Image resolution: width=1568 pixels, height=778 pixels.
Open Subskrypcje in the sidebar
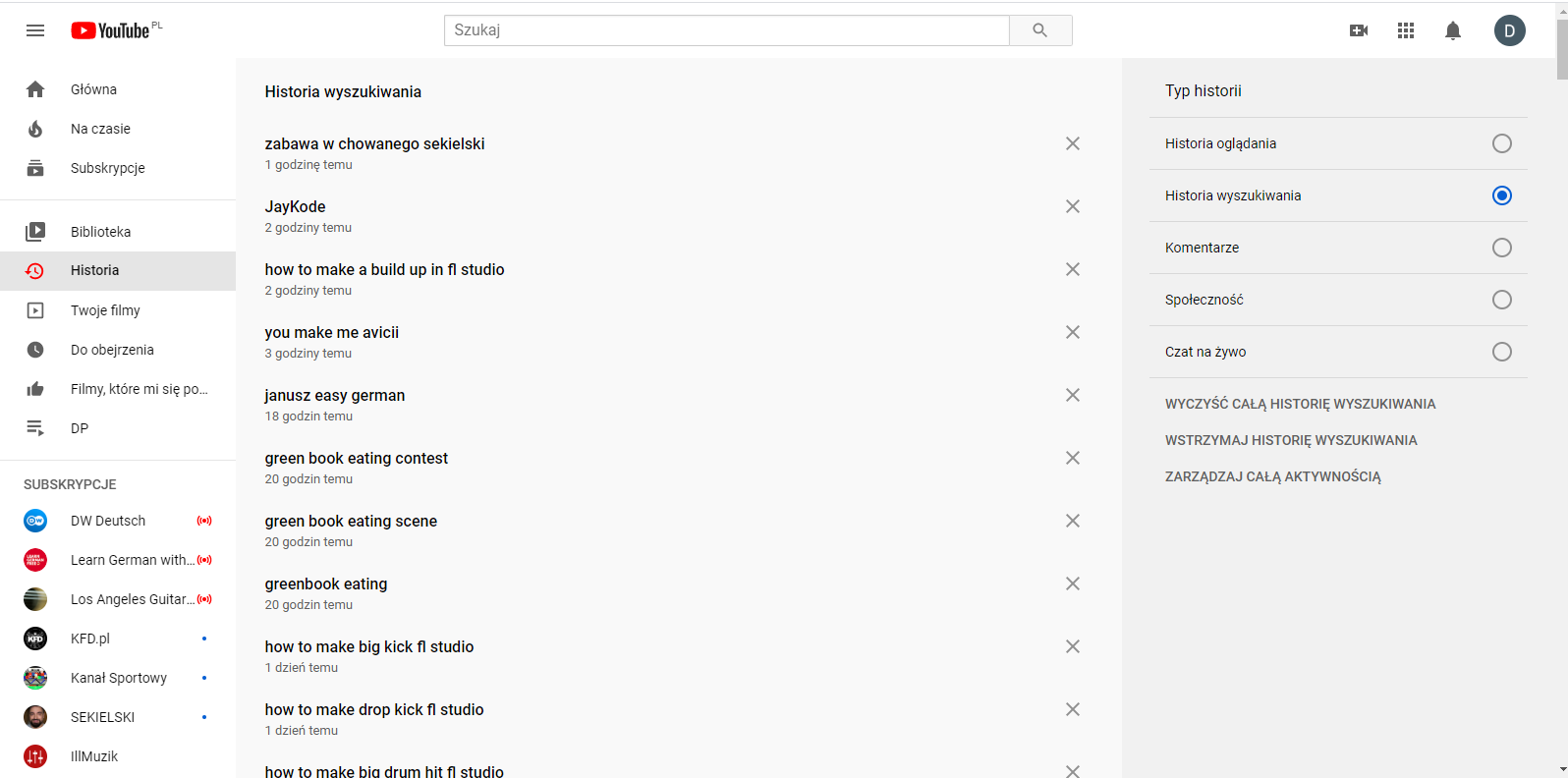pos(107,168)
